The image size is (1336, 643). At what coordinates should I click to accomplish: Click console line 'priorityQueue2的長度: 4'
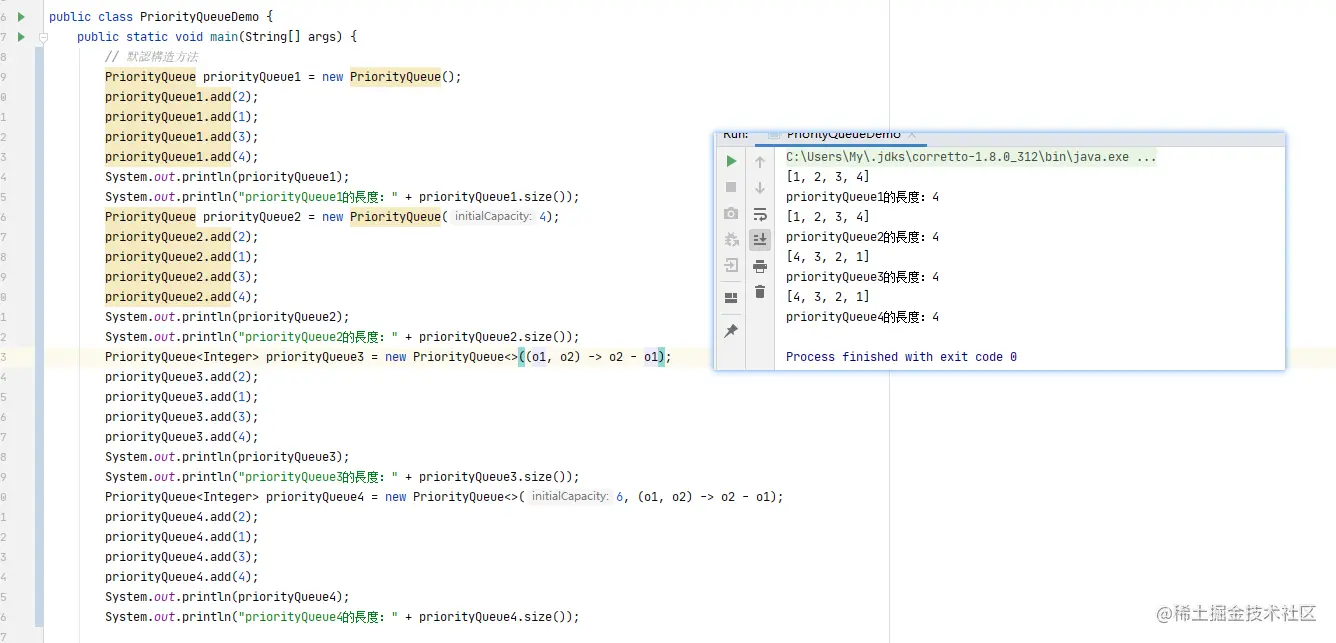(863, 237)
